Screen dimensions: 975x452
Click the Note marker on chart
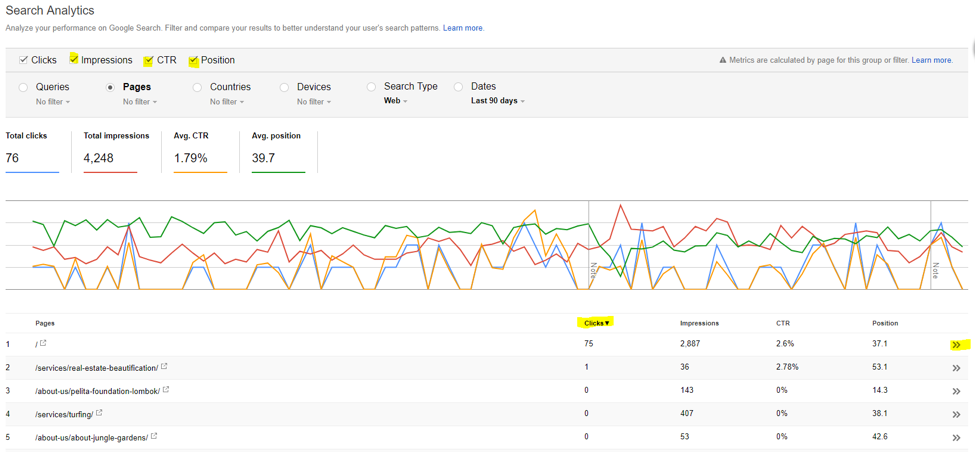(593, 270)
